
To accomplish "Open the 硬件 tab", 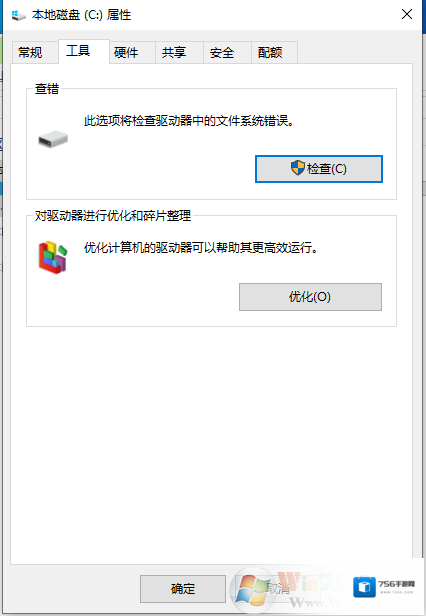I will 126,52.
